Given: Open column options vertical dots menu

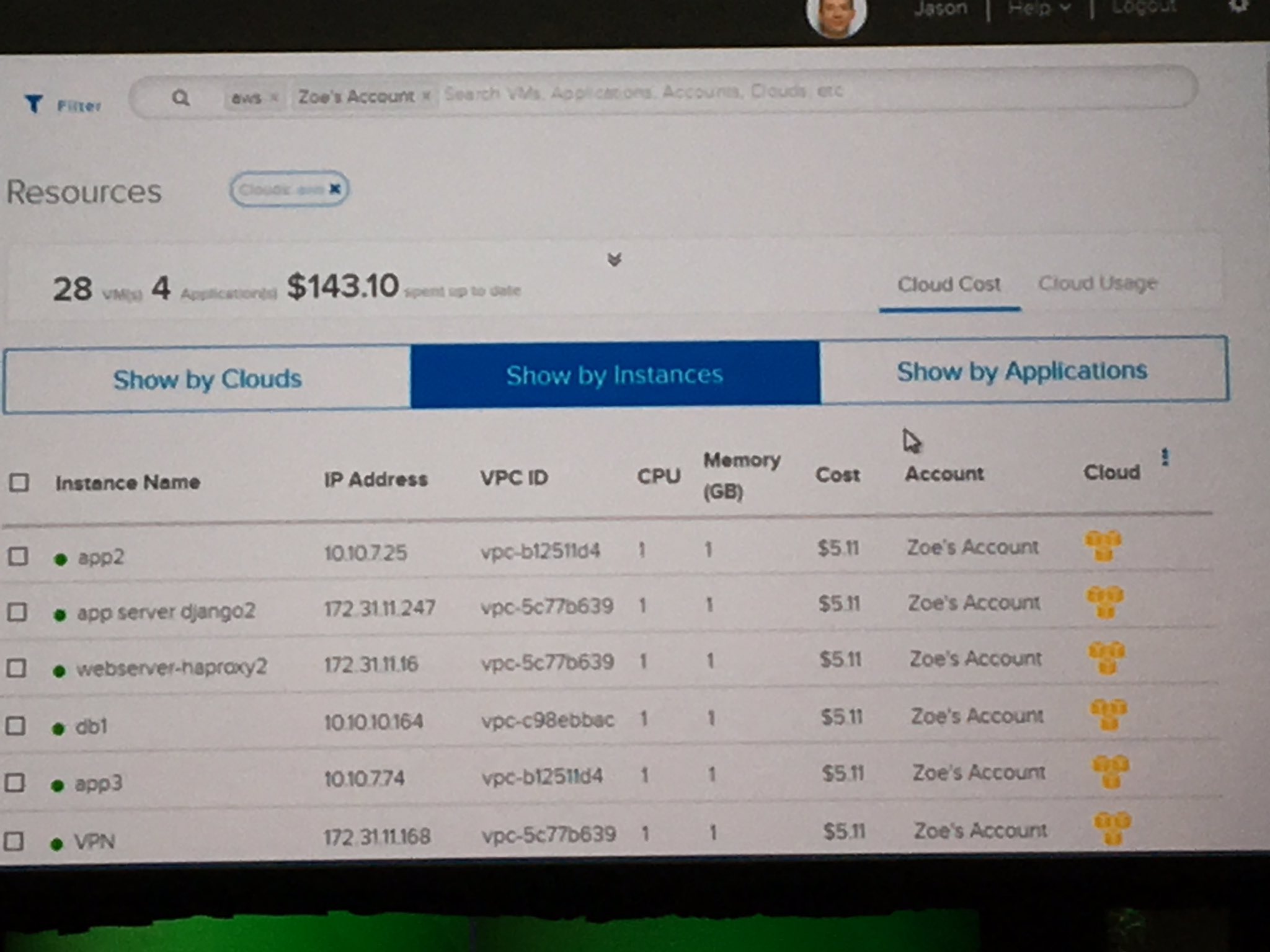Looking at the screenshot, I should point(1165,457).
